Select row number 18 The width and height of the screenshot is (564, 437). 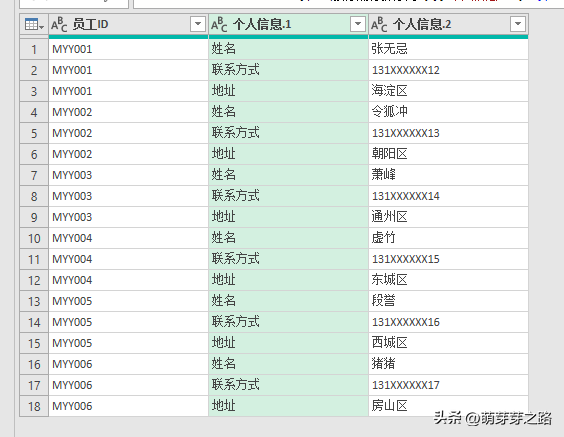(34, 406)
